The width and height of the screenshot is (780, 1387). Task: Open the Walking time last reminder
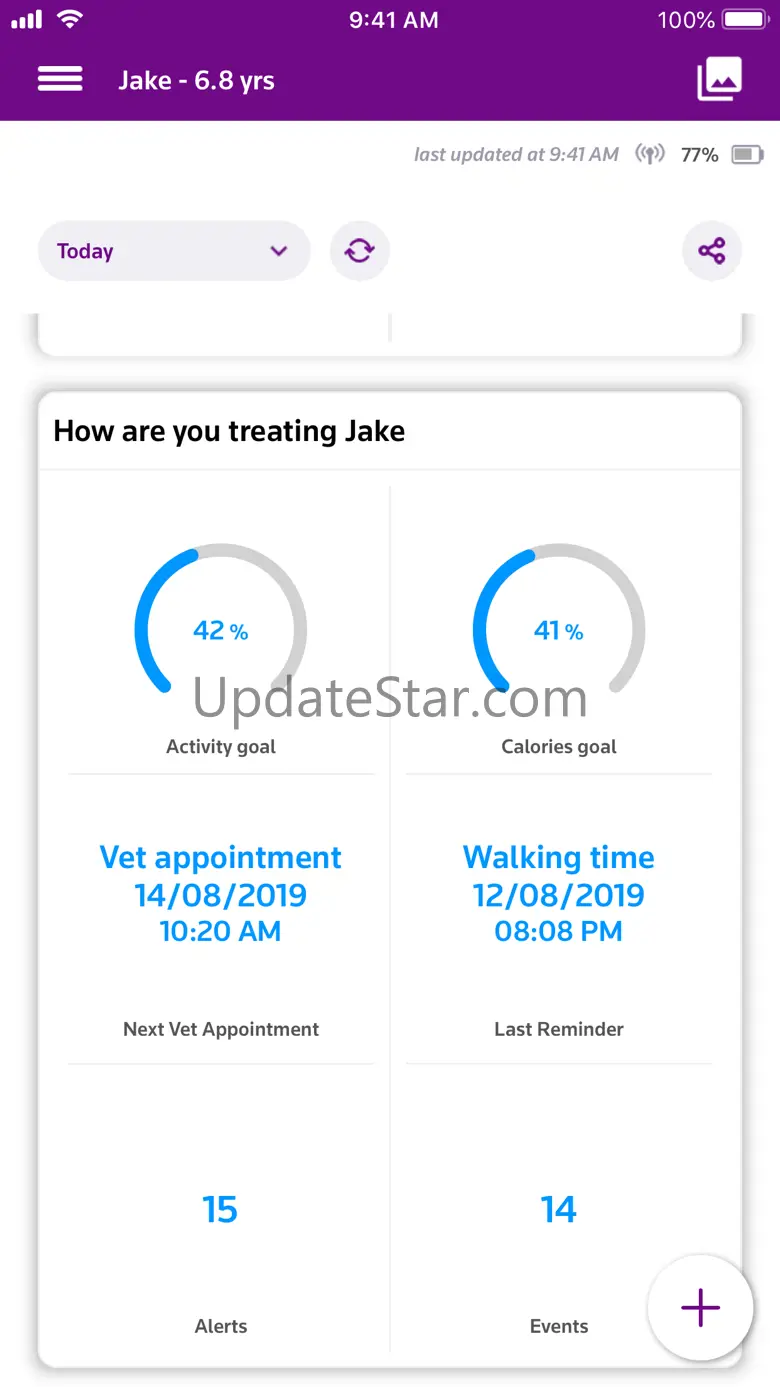(x=558, y=893)
